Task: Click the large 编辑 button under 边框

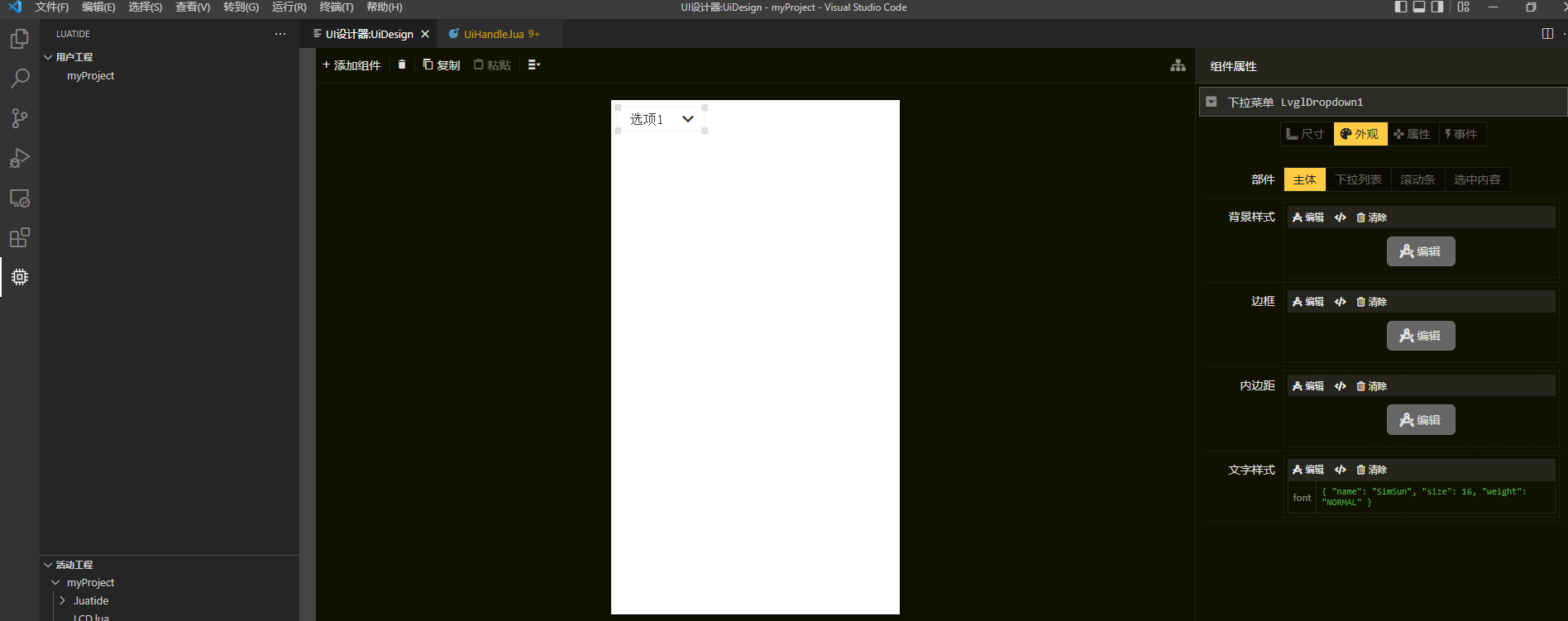Action: tap(1420, 336)
